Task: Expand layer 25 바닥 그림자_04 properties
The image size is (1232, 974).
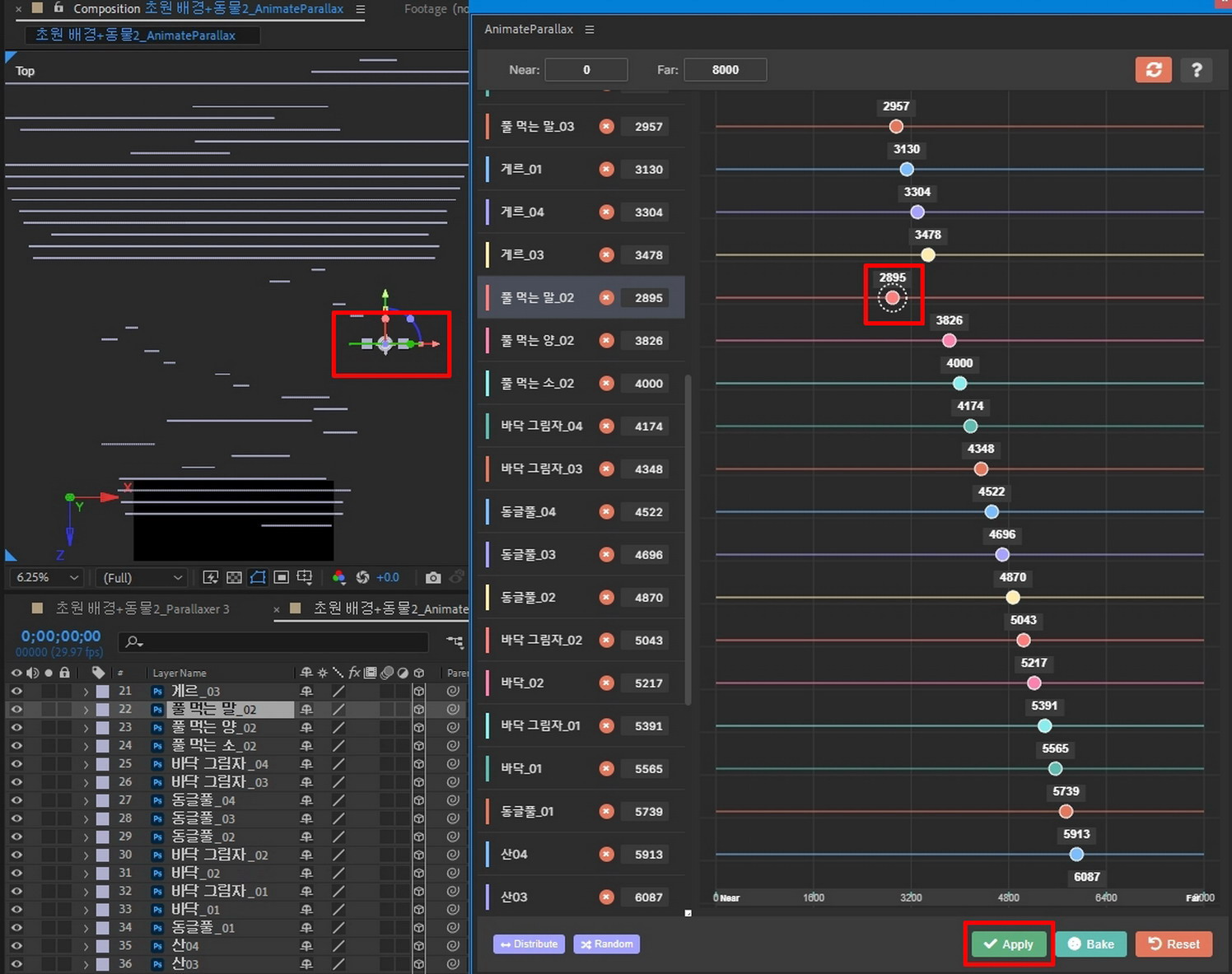Action: pyautogui.click(x=86, y=764)
